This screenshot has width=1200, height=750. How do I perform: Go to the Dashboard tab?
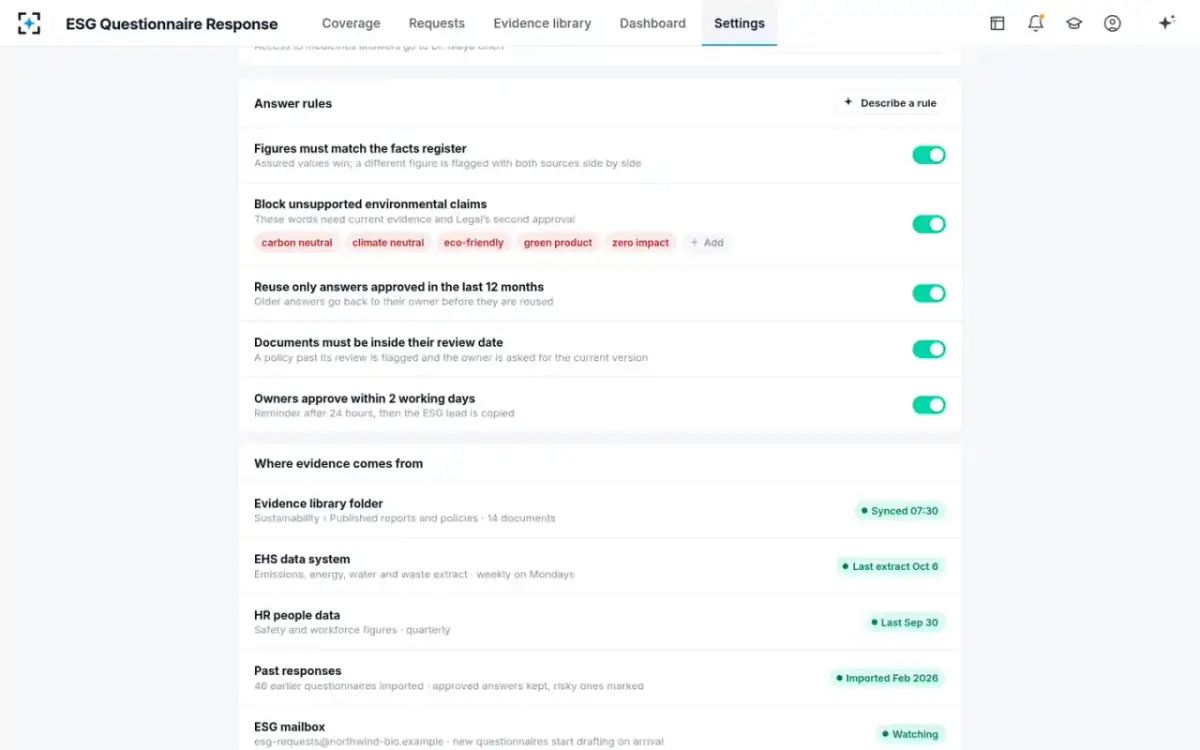click(x=653, y=23)
